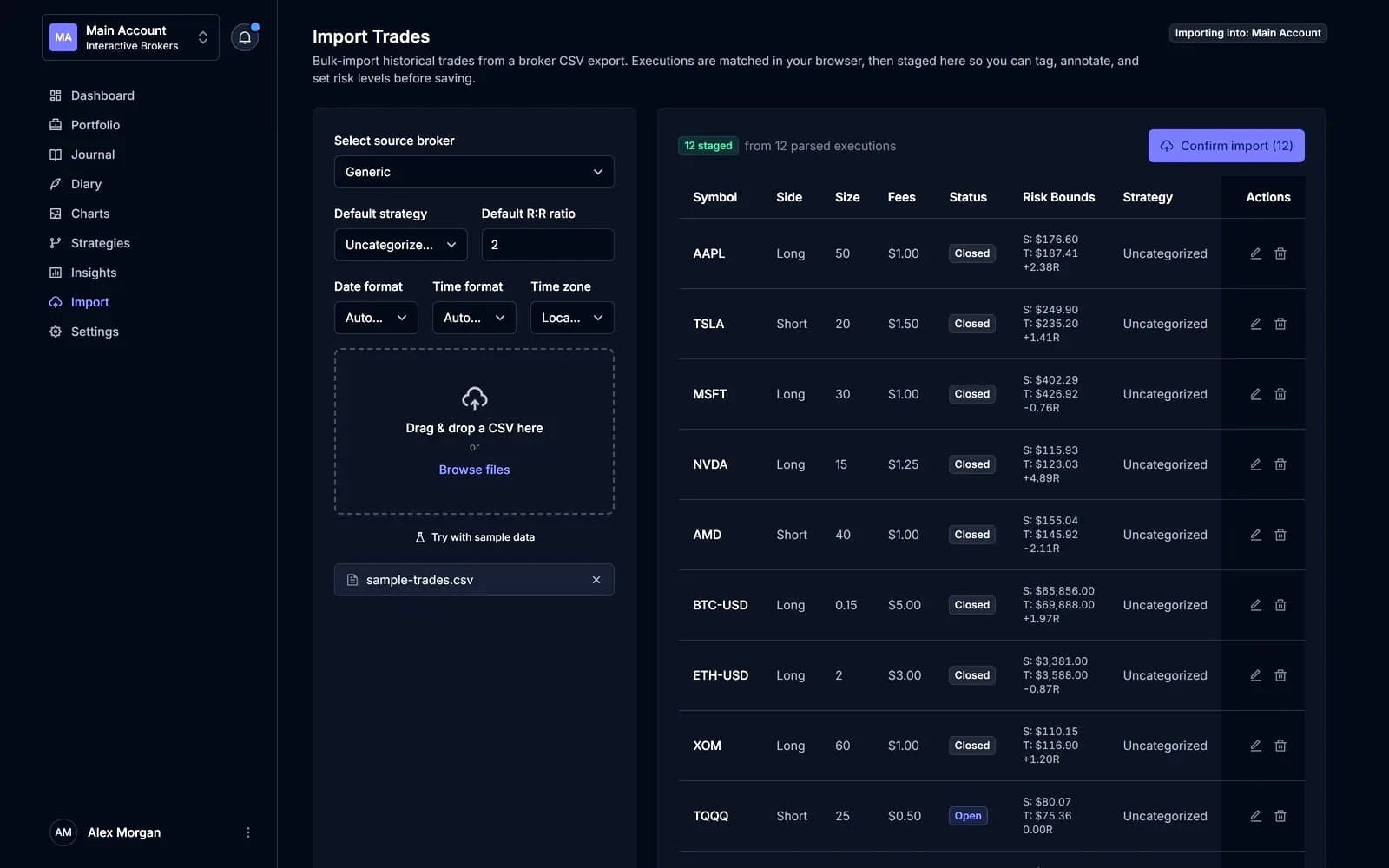Edit the ETH-USD staged trade
The height and width of the screenshot is (868, 1389).
point(1255,675)
